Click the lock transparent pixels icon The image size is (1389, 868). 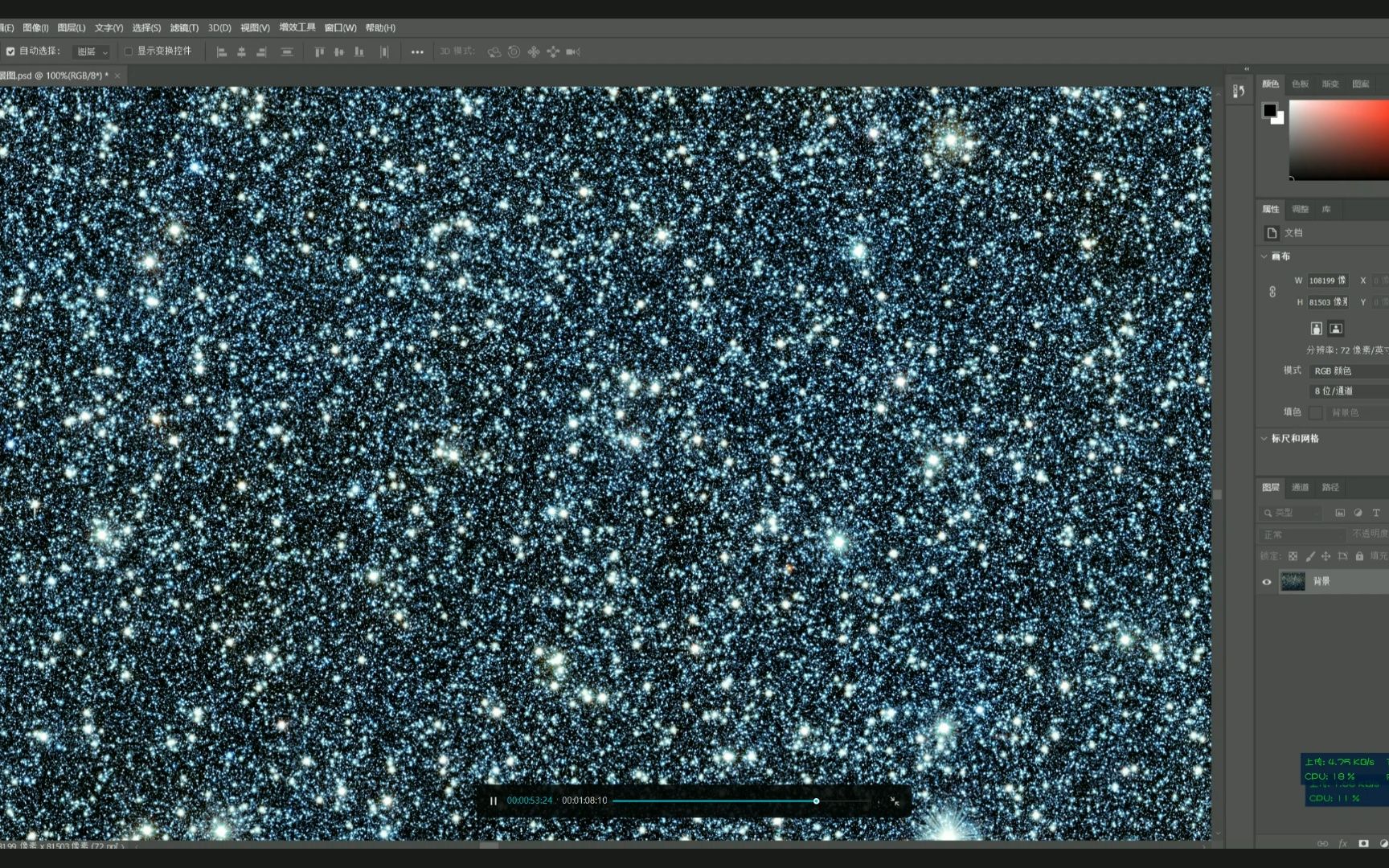(1293, 556)
